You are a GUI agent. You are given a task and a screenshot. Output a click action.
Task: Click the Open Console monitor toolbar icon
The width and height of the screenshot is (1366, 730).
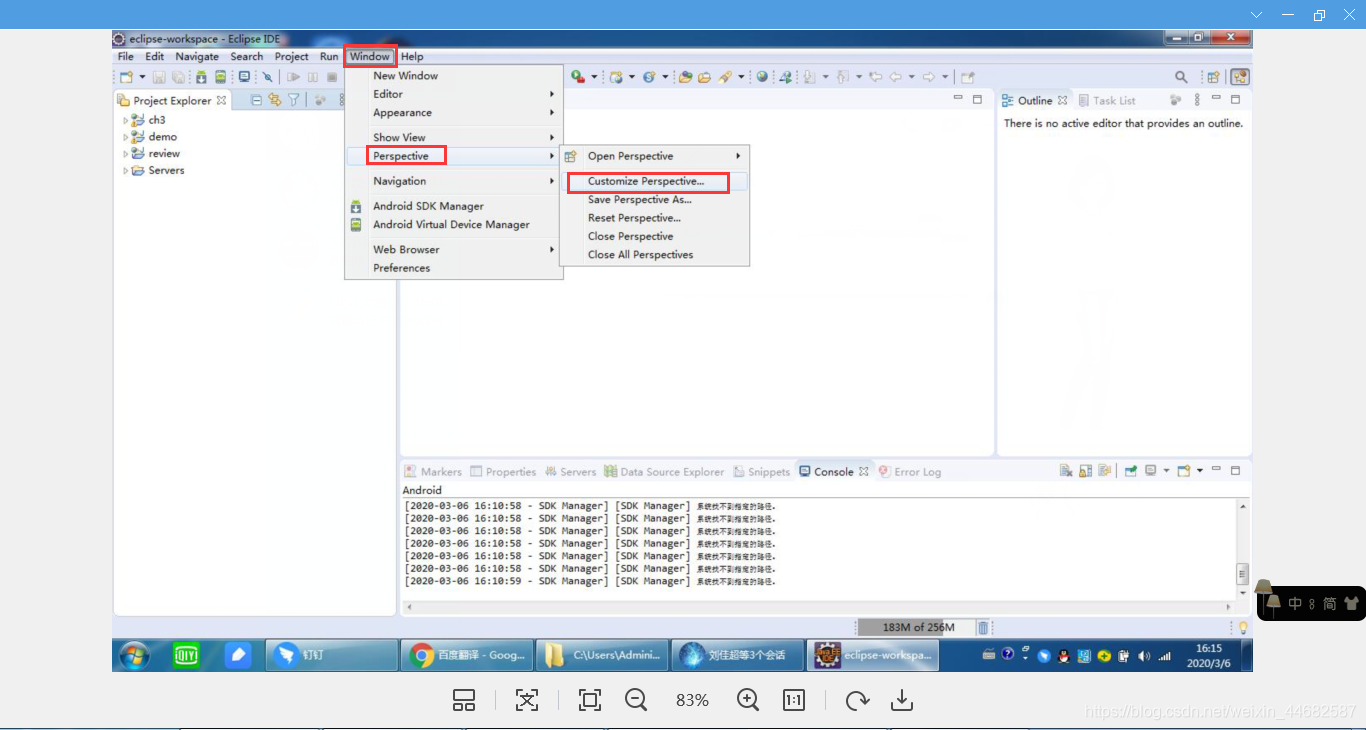pos(244,77)
